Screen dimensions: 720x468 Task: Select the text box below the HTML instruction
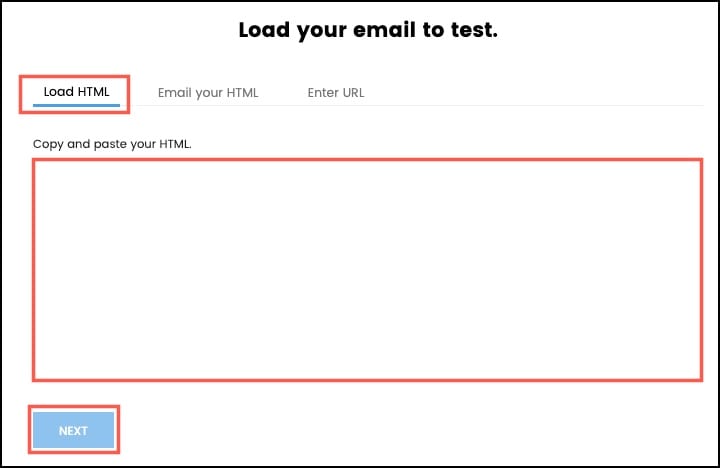point(367,270)
